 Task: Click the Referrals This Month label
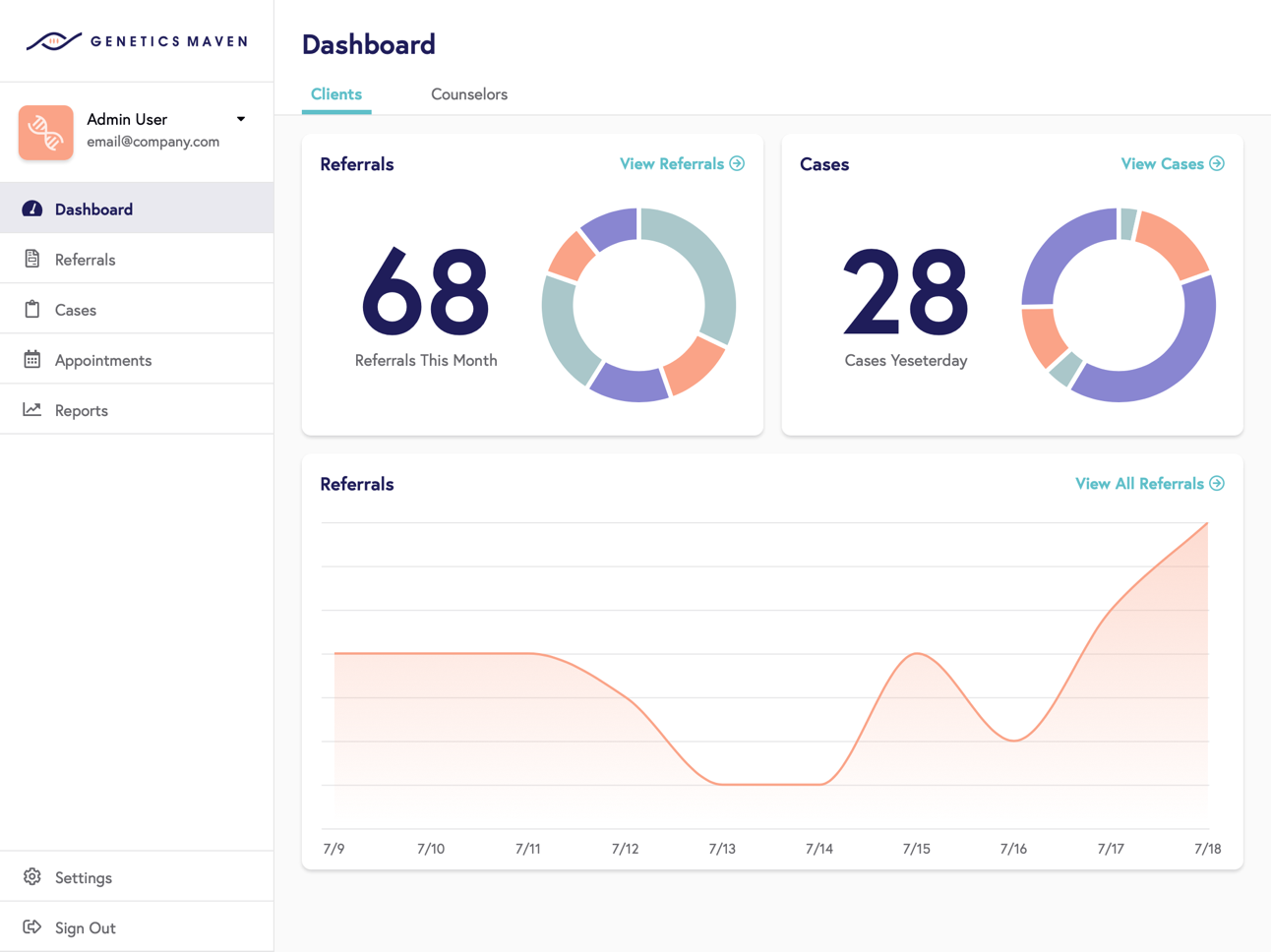point(426,360)
